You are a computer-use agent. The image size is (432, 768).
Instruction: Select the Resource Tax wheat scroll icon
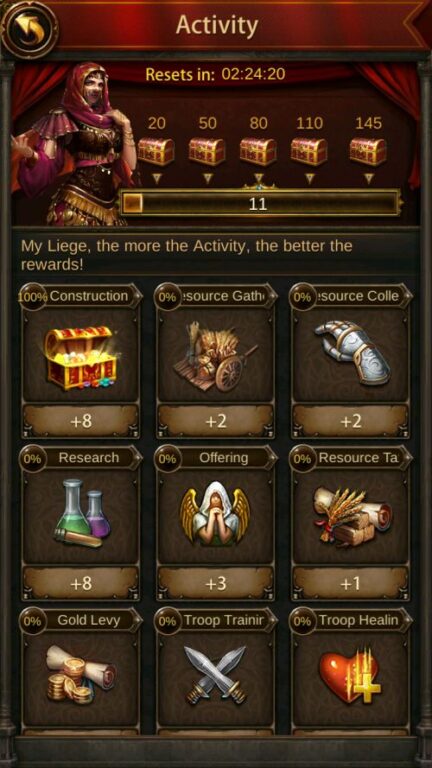[x=352, y=515]
